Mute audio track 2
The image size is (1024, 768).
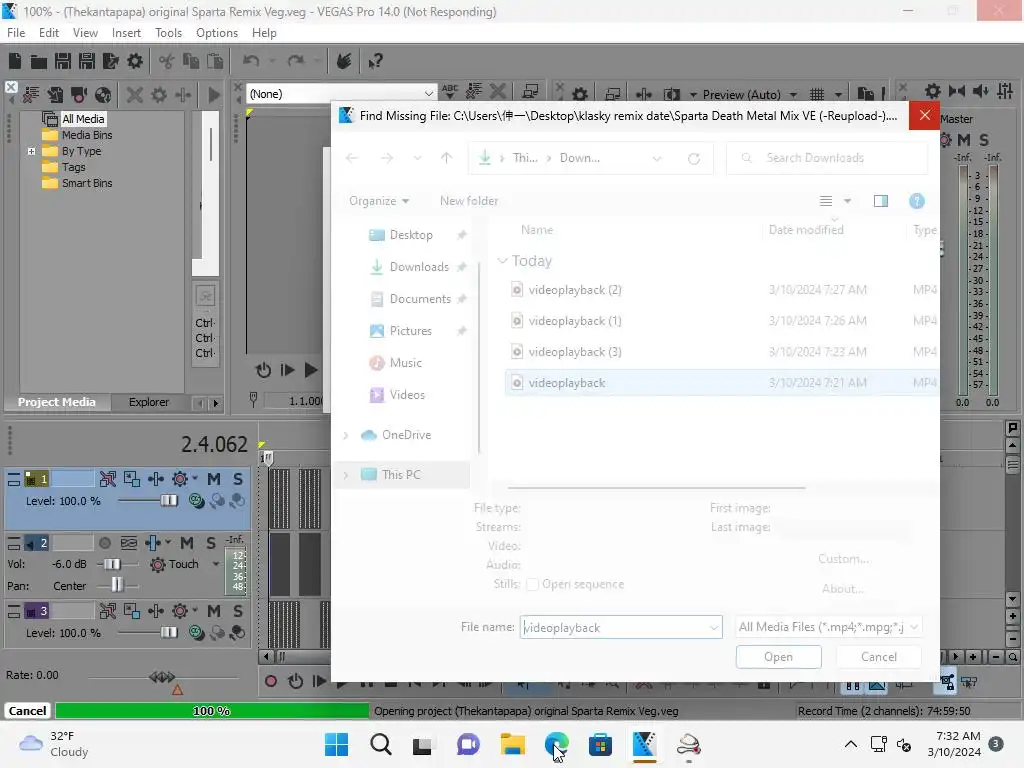pyautogui.click(x=187, y=543)
